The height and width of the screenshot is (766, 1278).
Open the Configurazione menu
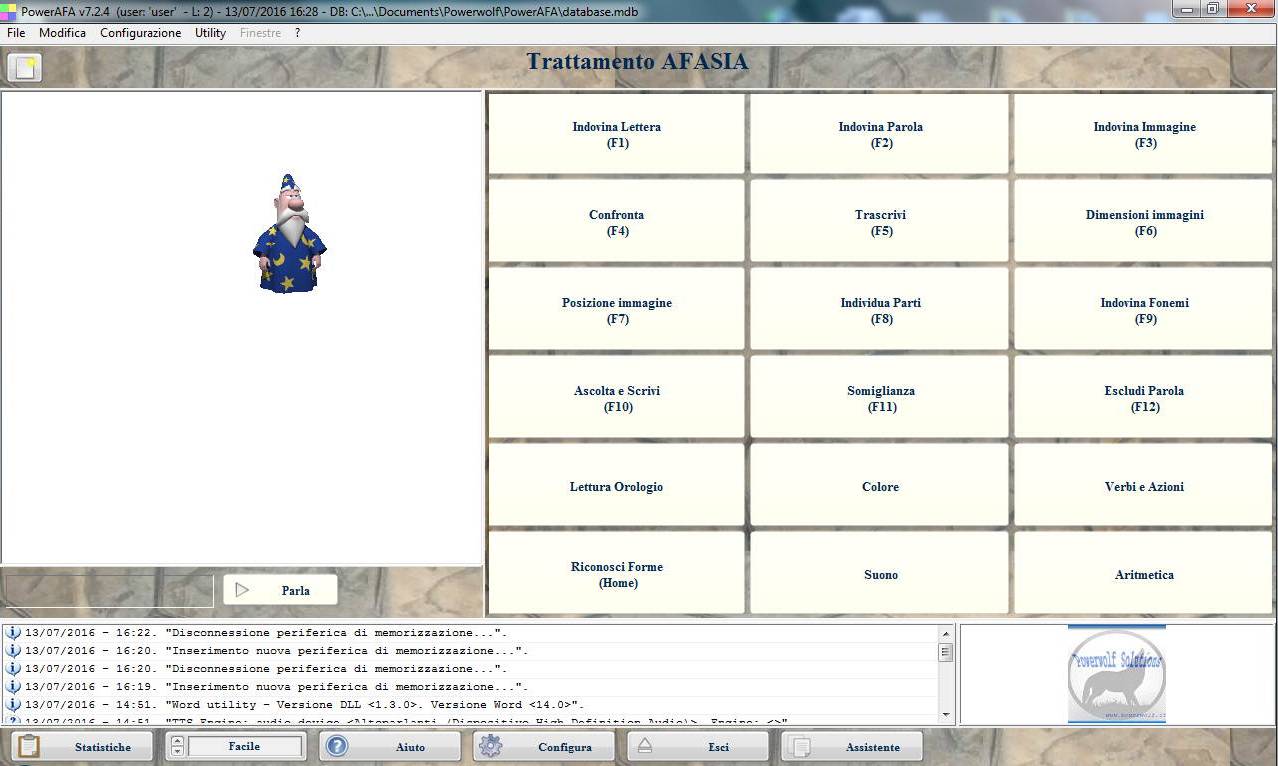click(x=141, y=33)
